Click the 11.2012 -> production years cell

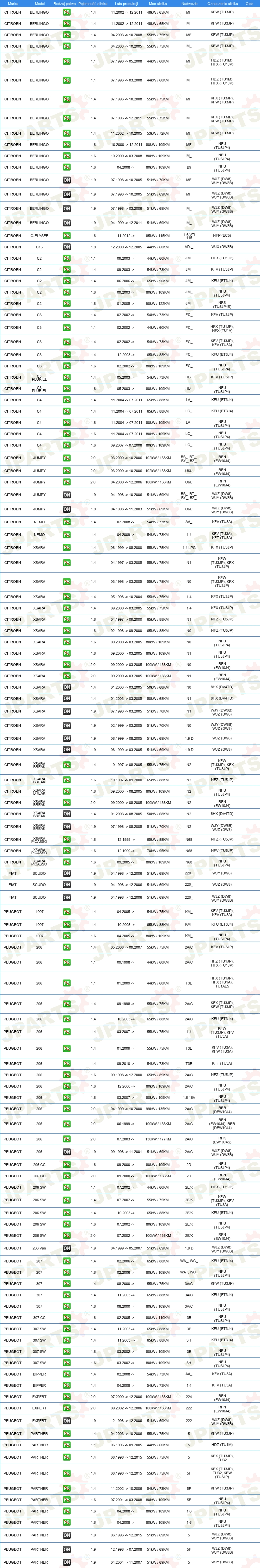coord(126,235)
